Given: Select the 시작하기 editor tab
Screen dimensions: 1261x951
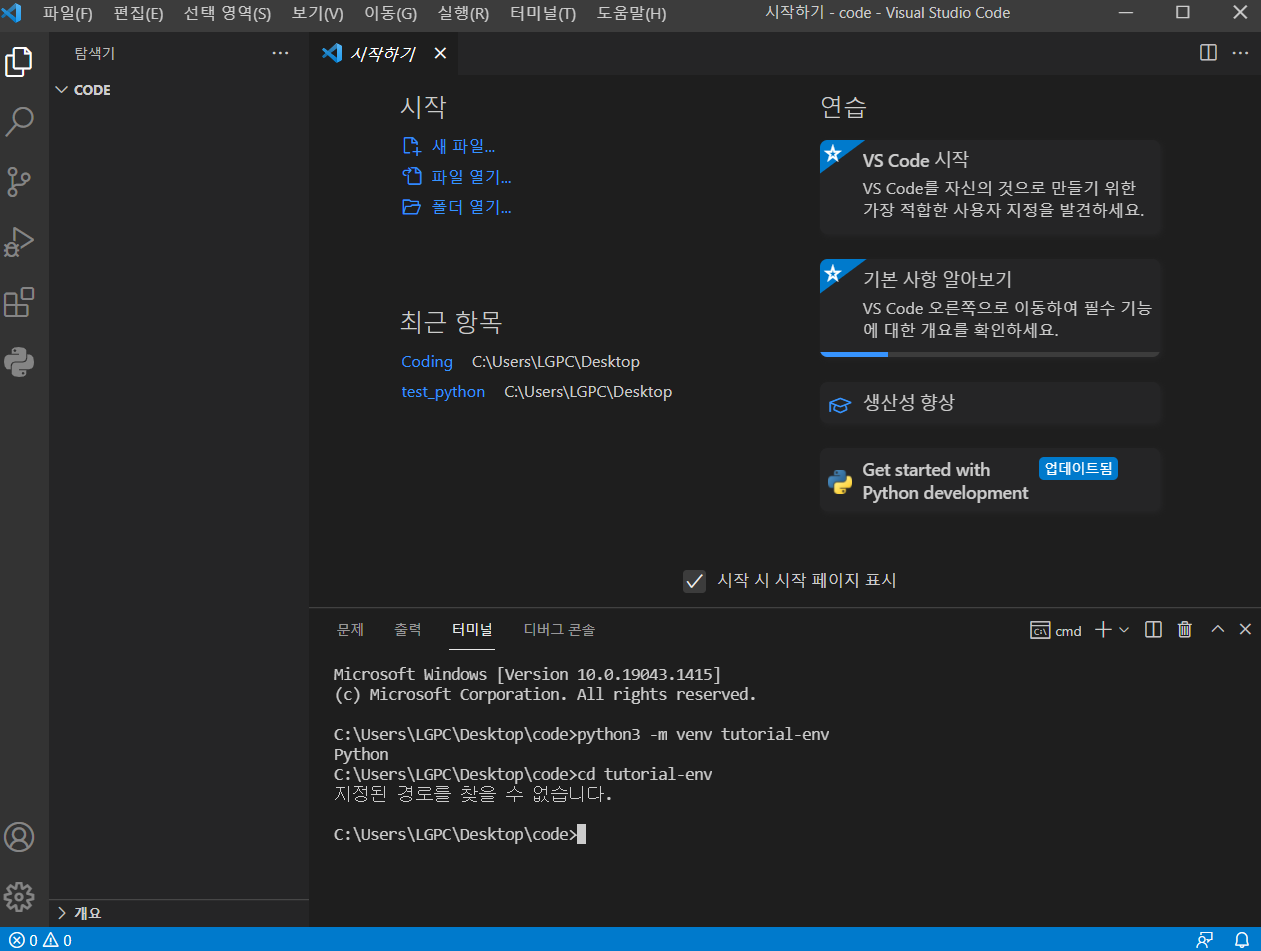Looking at the screenshot, I should [384, 54].
